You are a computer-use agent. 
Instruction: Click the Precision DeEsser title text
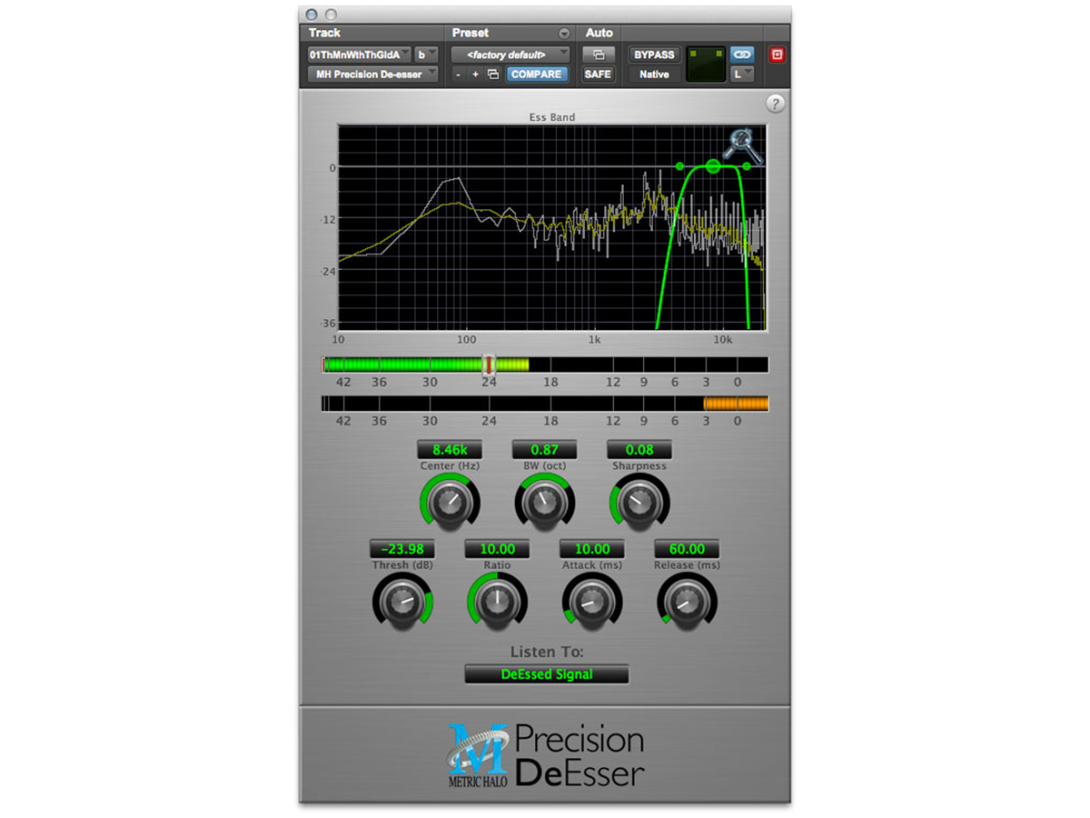[x=580, y=755]
